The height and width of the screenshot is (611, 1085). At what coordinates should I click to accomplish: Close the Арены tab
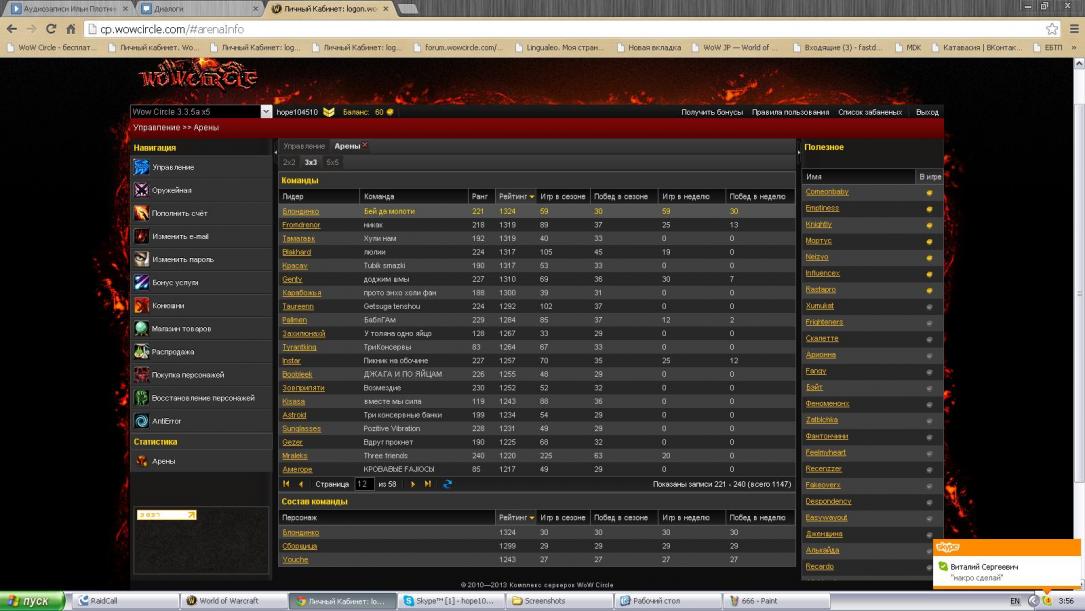[x=365, y=146]
